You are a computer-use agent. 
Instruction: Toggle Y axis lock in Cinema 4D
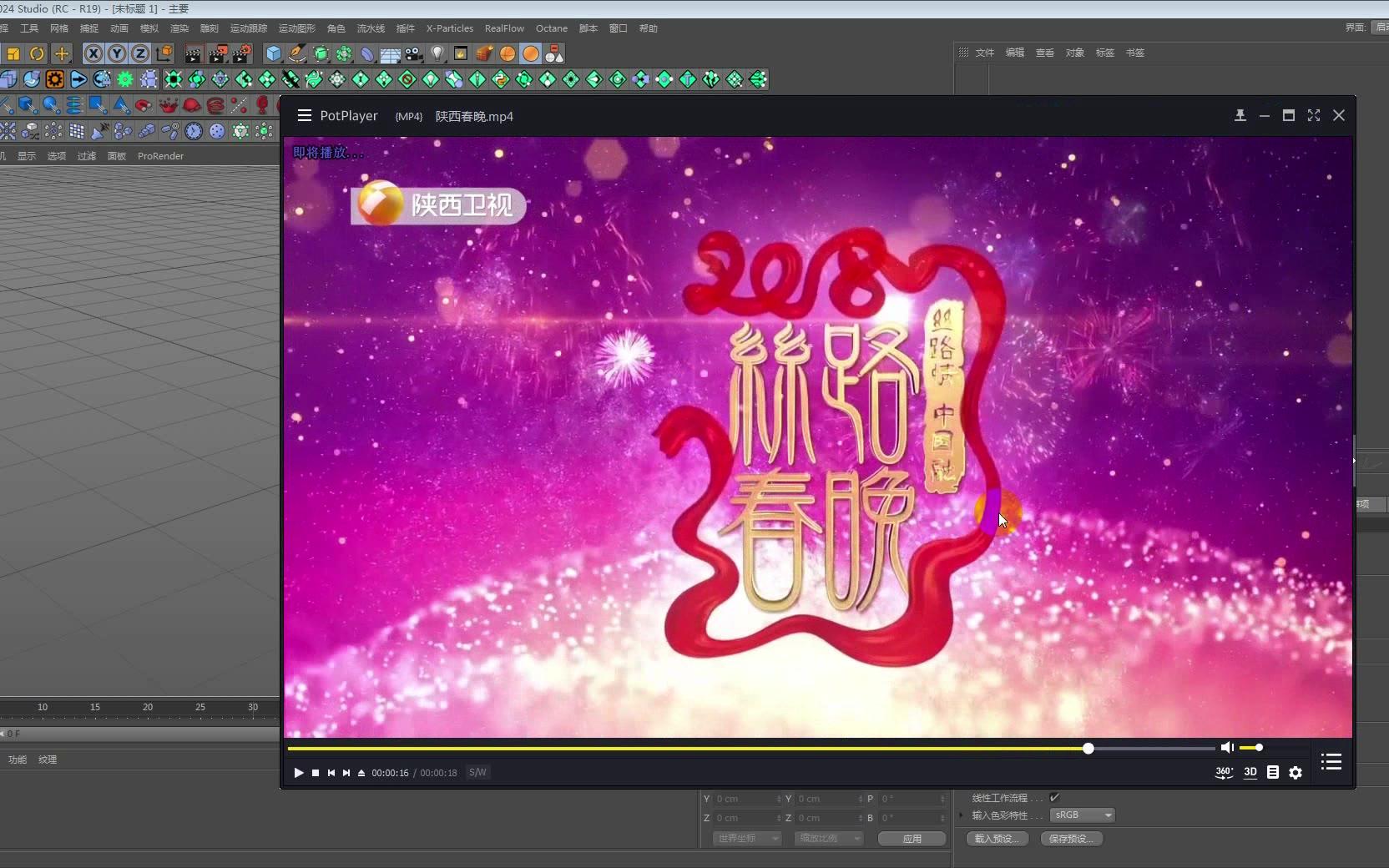click(117, 53)
